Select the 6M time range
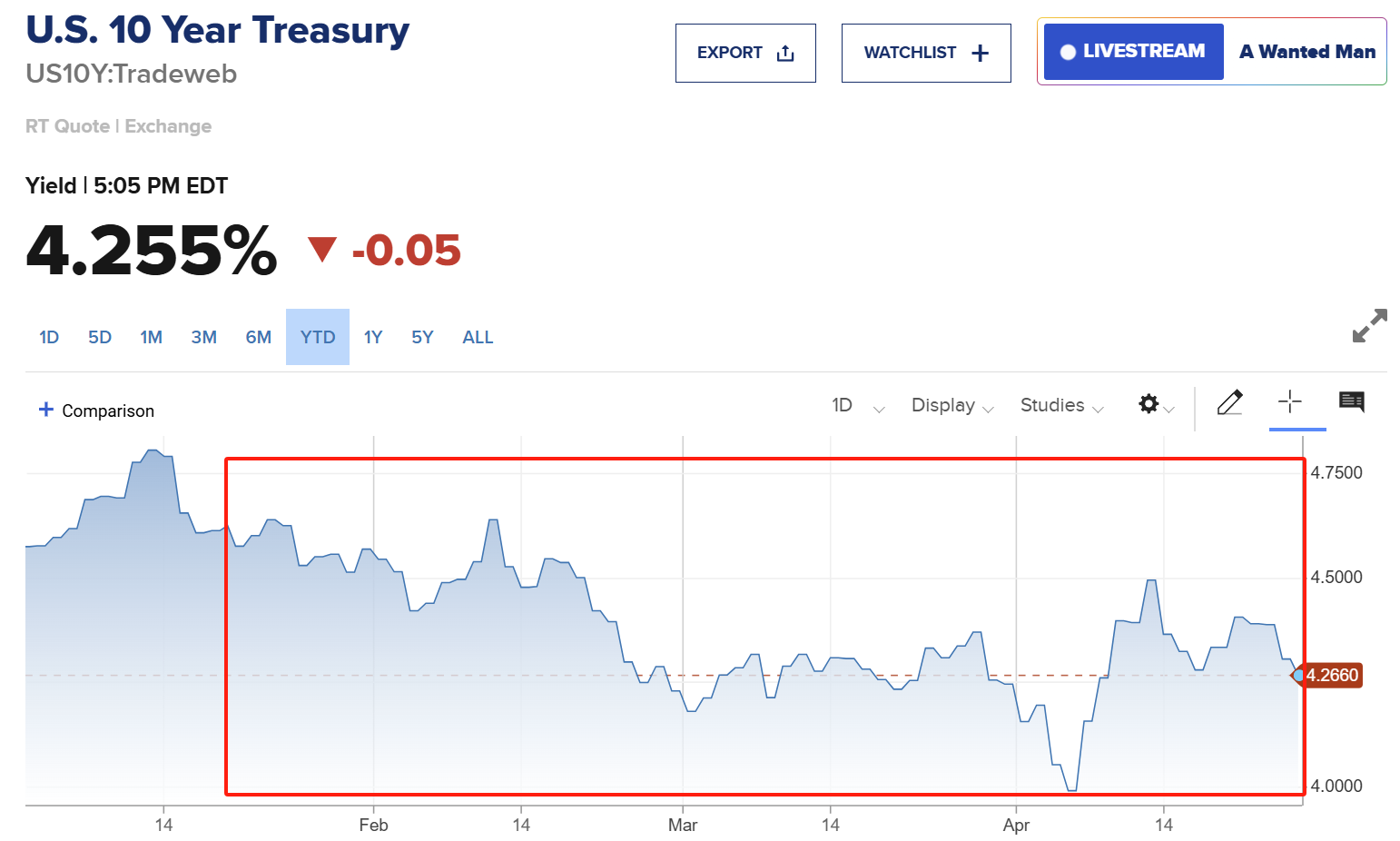 point(259,337)
